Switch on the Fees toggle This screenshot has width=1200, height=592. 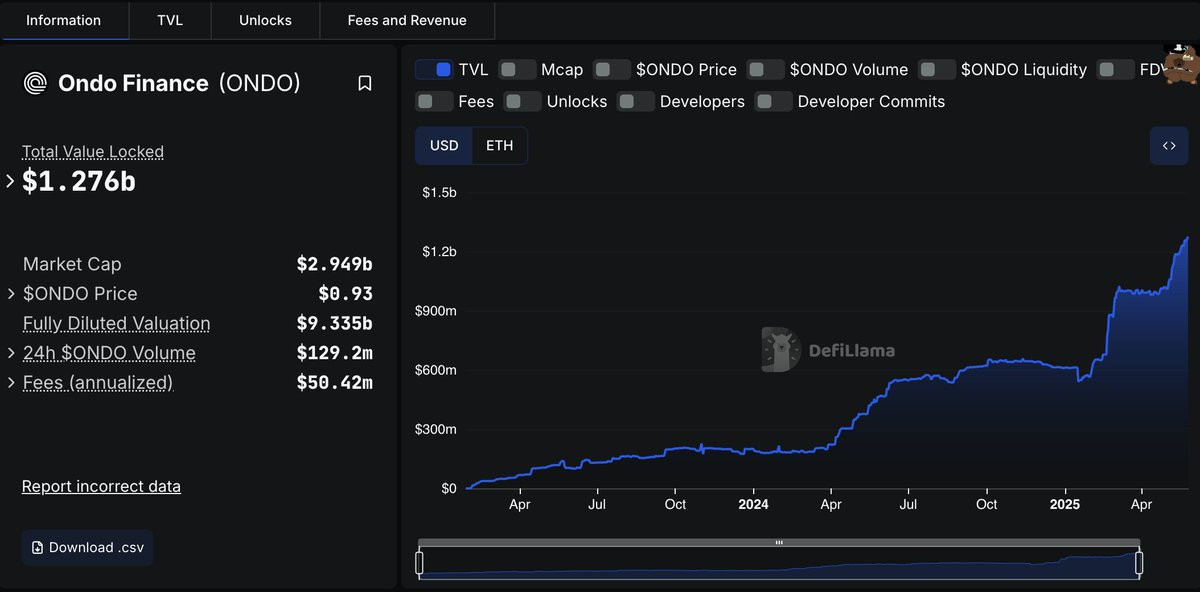pos(434,101)
